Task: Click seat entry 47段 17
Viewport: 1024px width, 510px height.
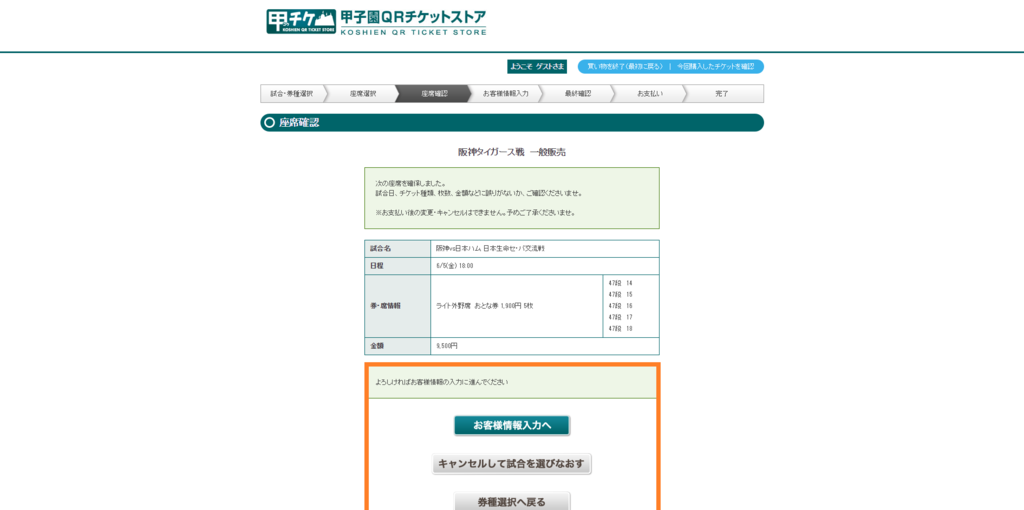Action: (x=620, y=317)
